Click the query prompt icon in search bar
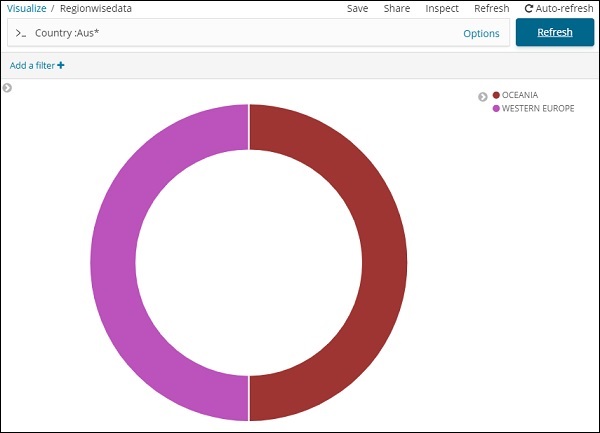This screenshot has height=433, width=600. pos(20,33)
